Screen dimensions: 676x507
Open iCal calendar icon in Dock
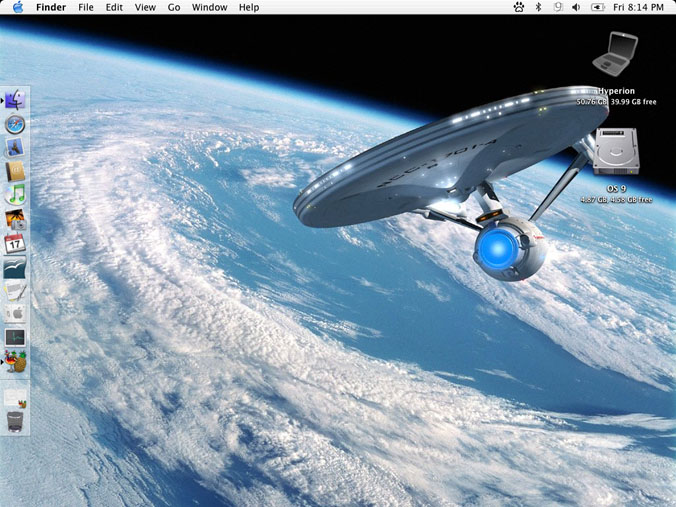(16, 243)
